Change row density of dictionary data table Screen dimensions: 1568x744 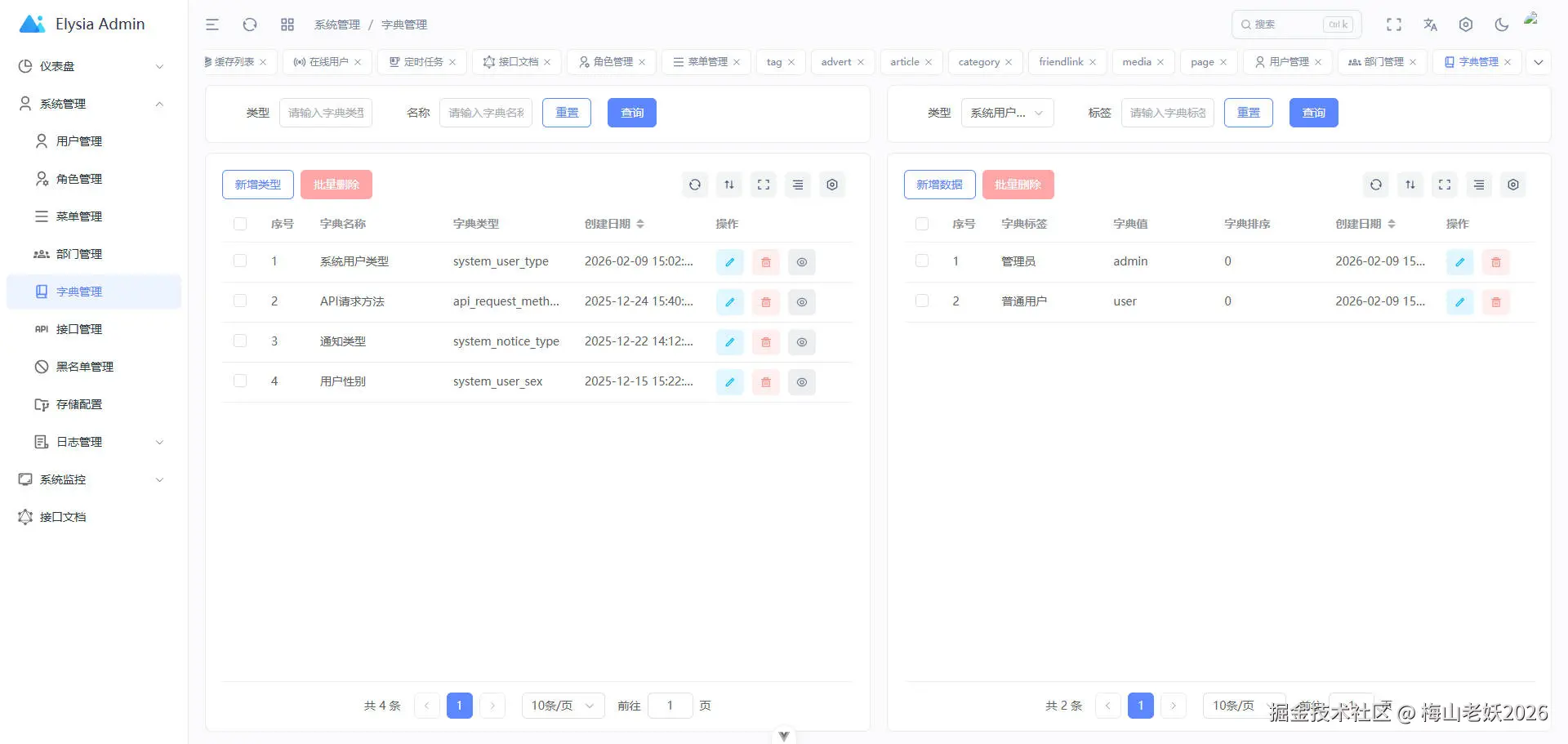click(1410, 185)
